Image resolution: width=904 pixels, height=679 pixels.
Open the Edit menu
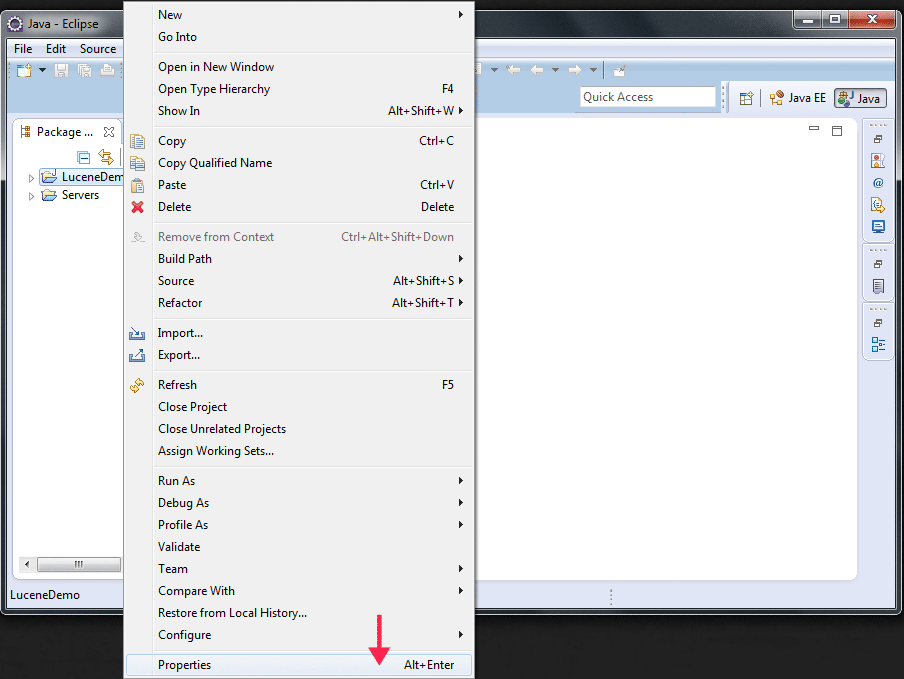click(56, 49)
